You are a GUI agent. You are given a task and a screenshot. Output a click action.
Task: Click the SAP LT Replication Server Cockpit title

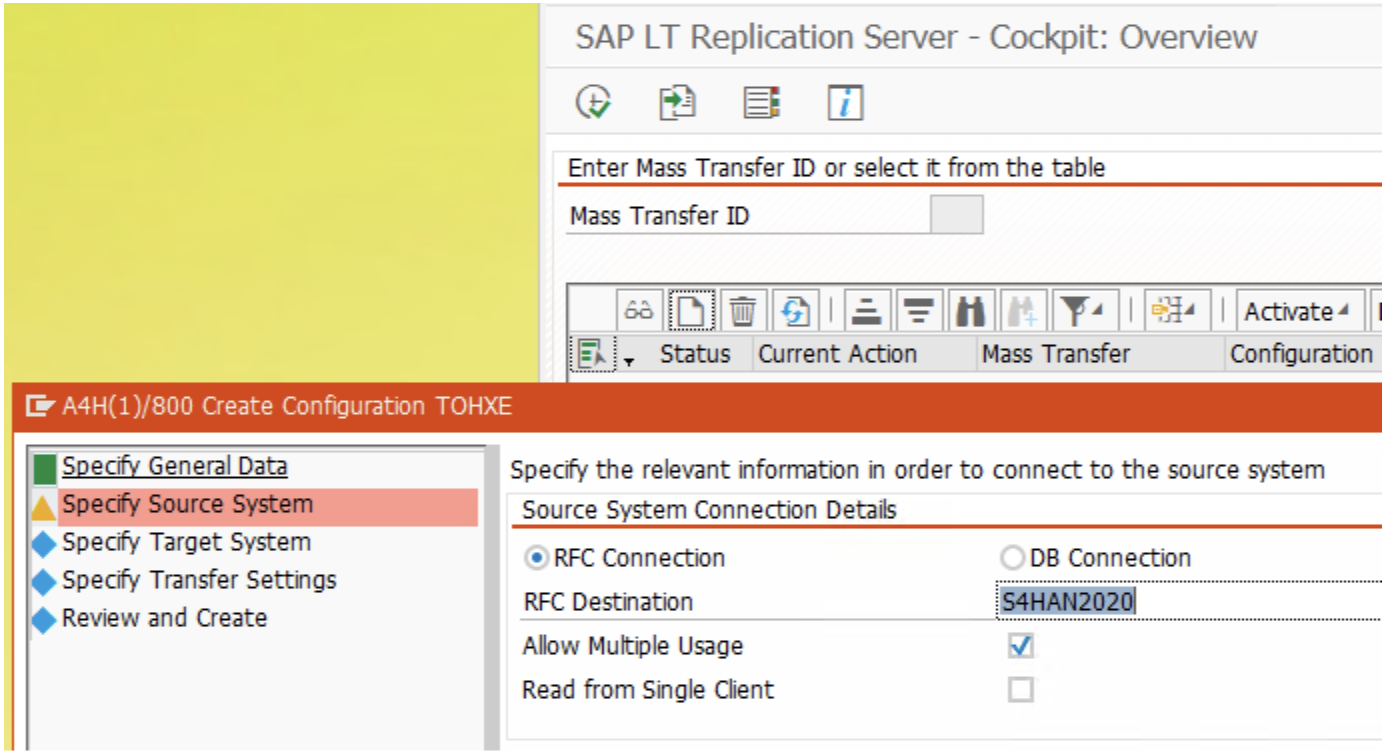point(916,37)
